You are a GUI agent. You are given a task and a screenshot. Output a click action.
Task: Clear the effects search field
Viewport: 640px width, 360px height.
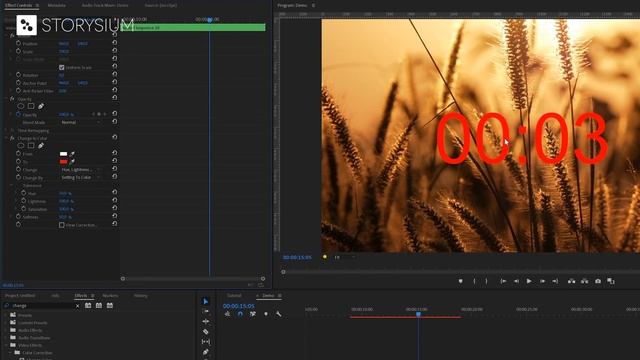tap(78, 306)
